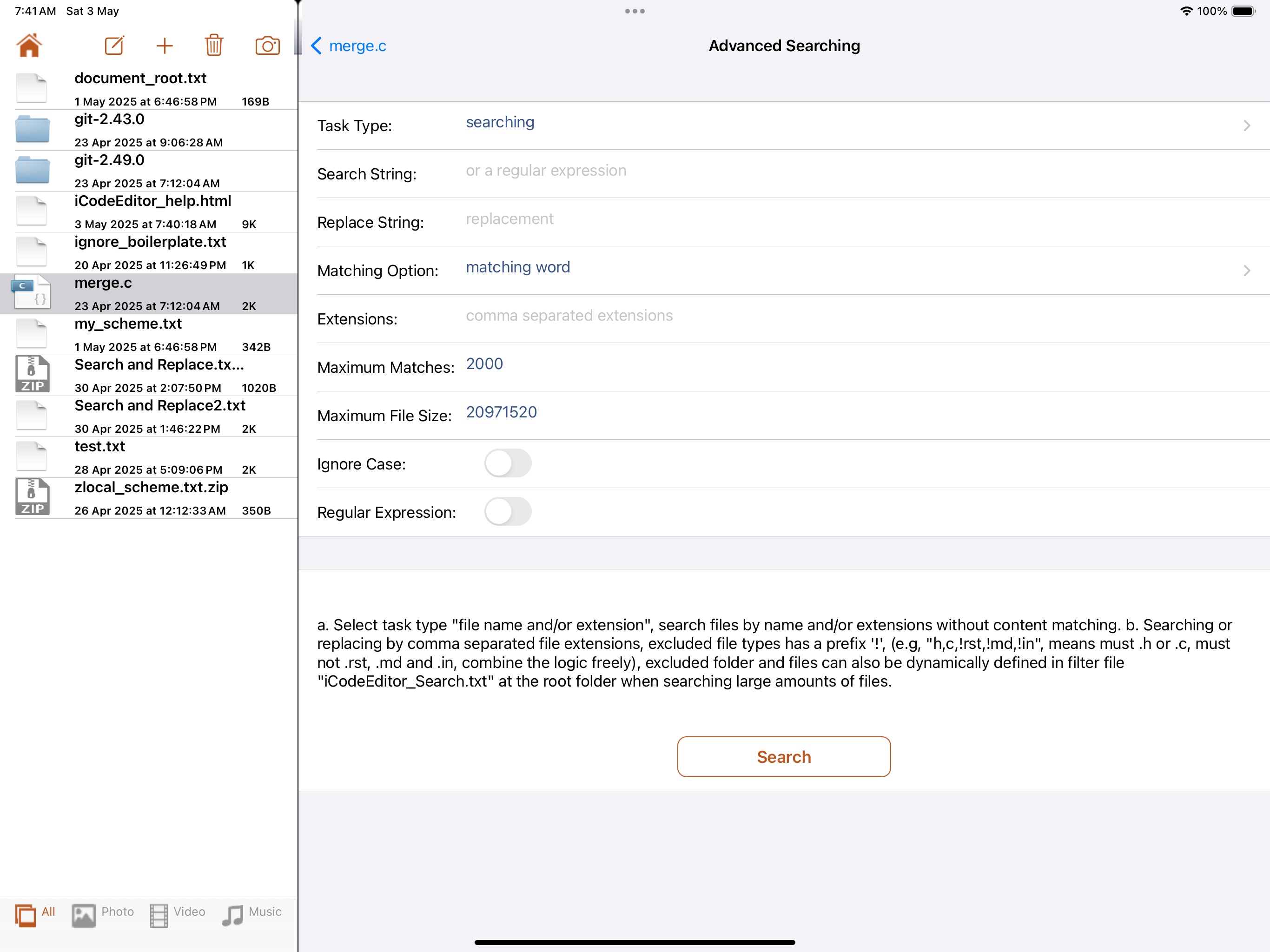
Task: Tap the plus icon to add file
Action: [165, 46]
